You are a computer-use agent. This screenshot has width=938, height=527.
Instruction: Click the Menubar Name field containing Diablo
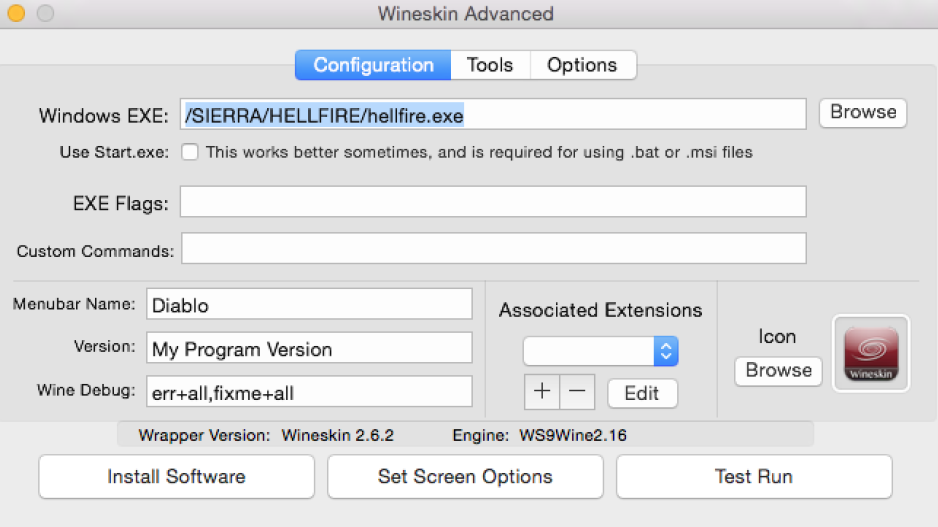pyautogui.click(x=309, y=304)
